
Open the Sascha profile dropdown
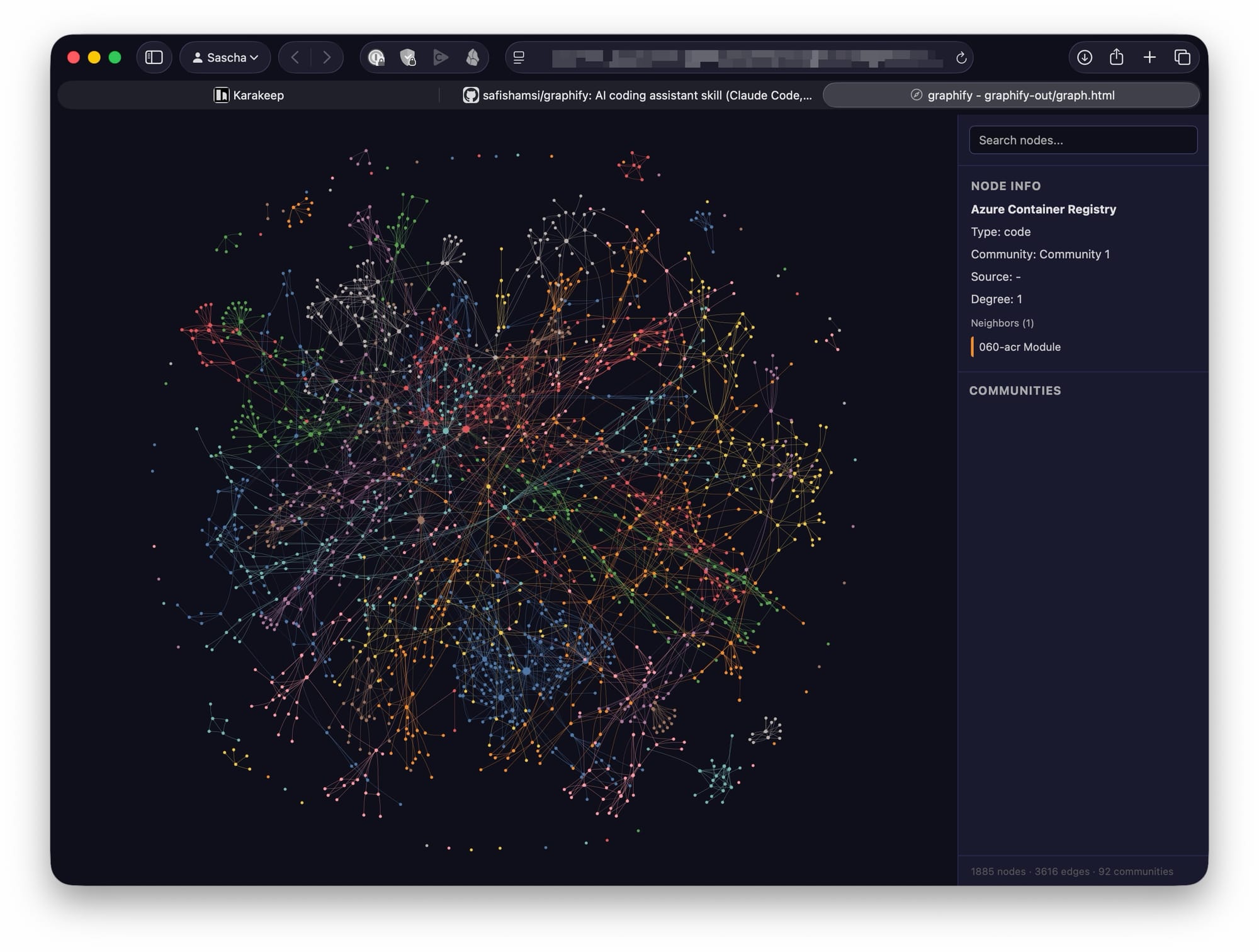[x=225, y=57]
